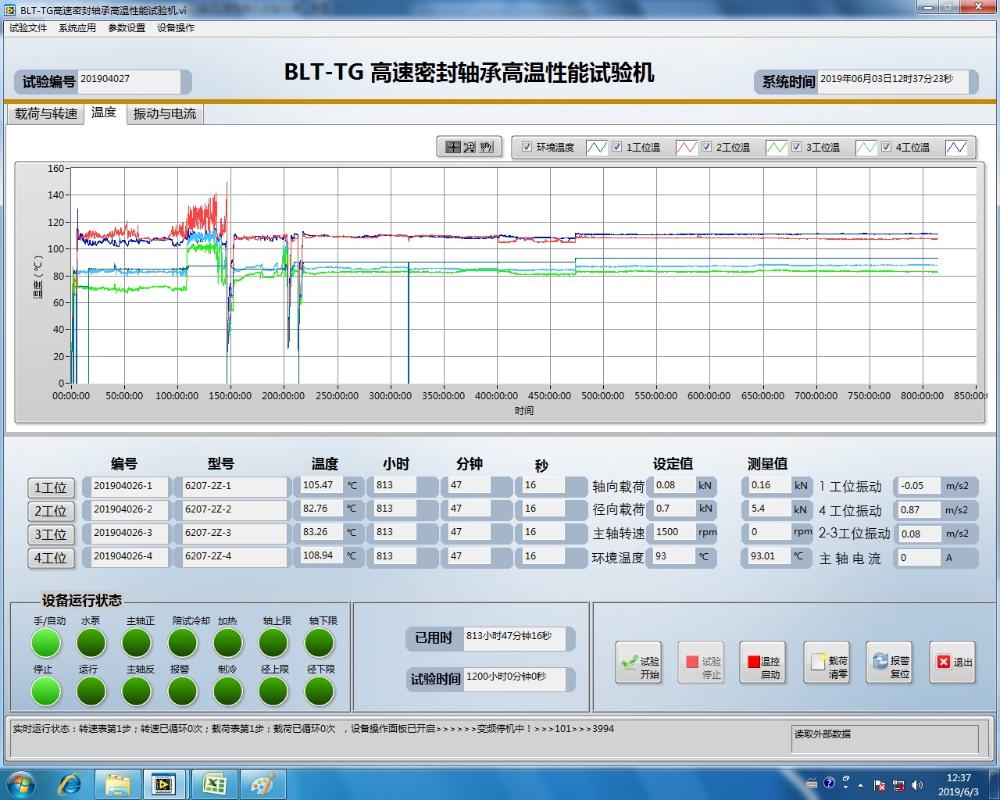The height and width of the screenshot is (800, 1000).
Task: Click the green 2工位温 plot line swatch
Action: [x=776, y=147]
